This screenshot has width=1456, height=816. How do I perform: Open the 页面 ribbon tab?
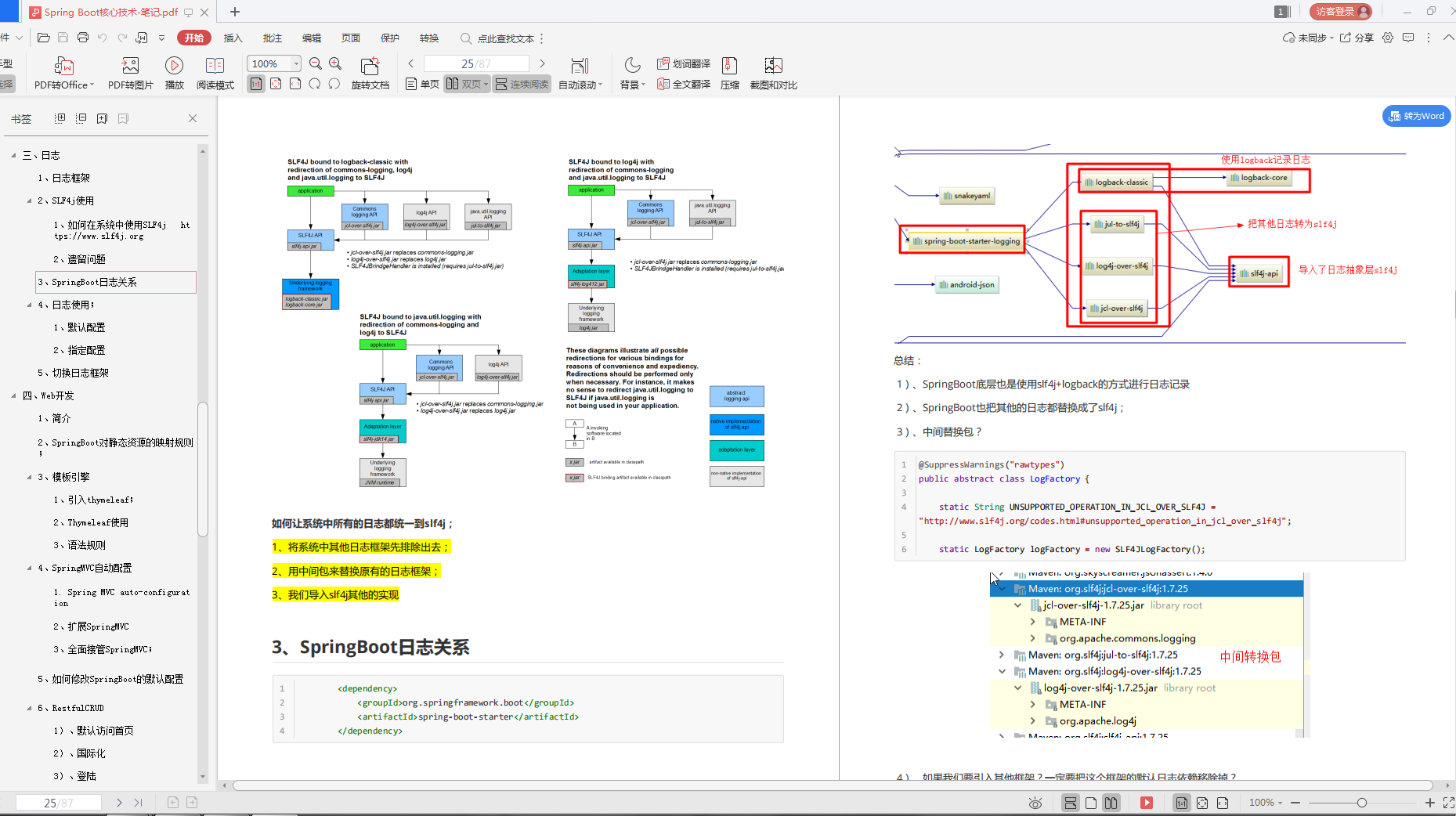[351, 38]
